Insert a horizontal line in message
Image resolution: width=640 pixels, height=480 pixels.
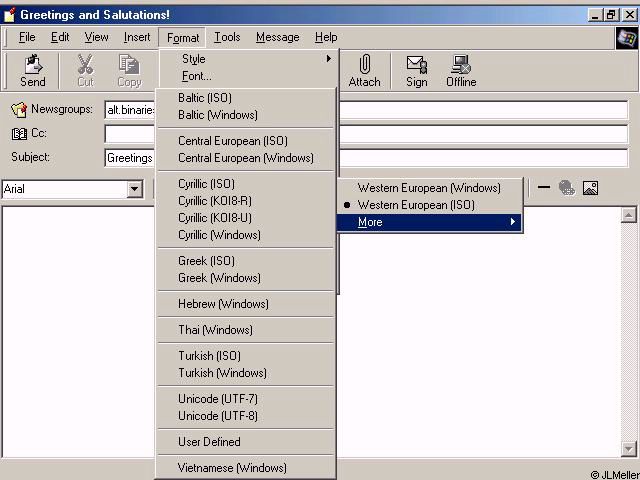click(544, 187)
